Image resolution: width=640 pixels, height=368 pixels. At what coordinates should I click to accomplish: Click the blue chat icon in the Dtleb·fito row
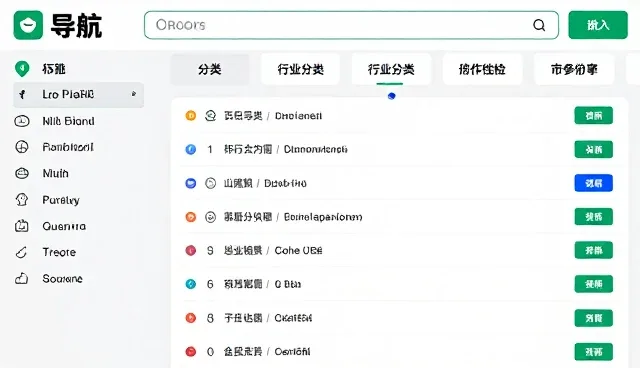pos(191,183)
